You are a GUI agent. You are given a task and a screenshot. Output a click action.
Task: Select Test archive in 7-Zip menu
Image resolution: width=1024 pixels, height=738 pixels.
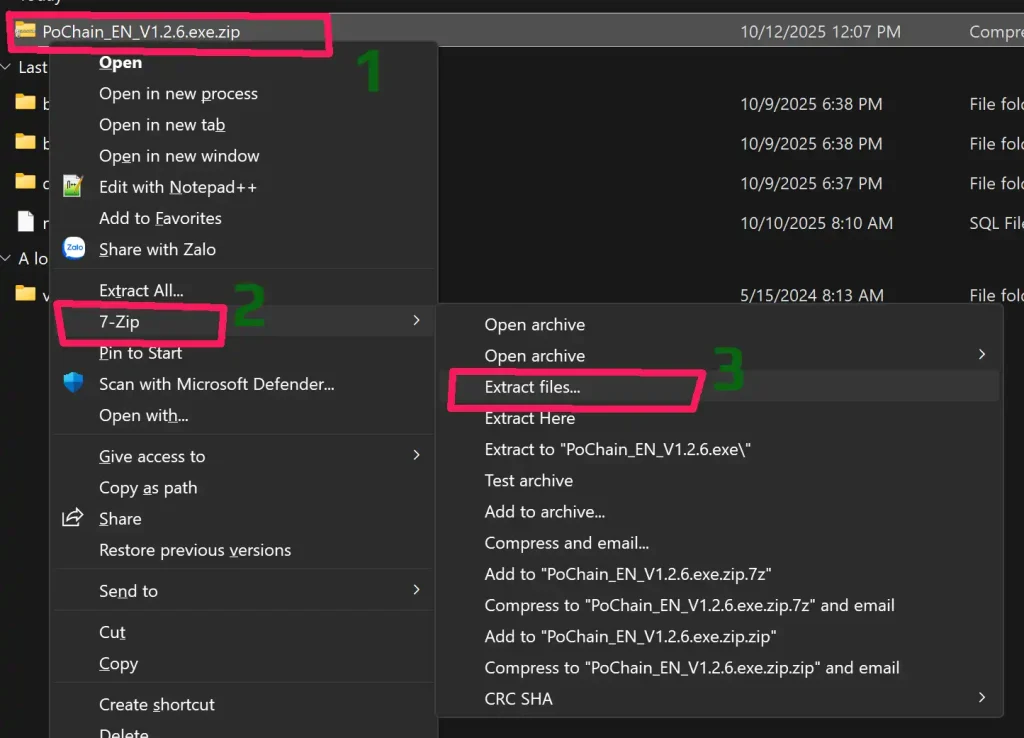point(528,481)
